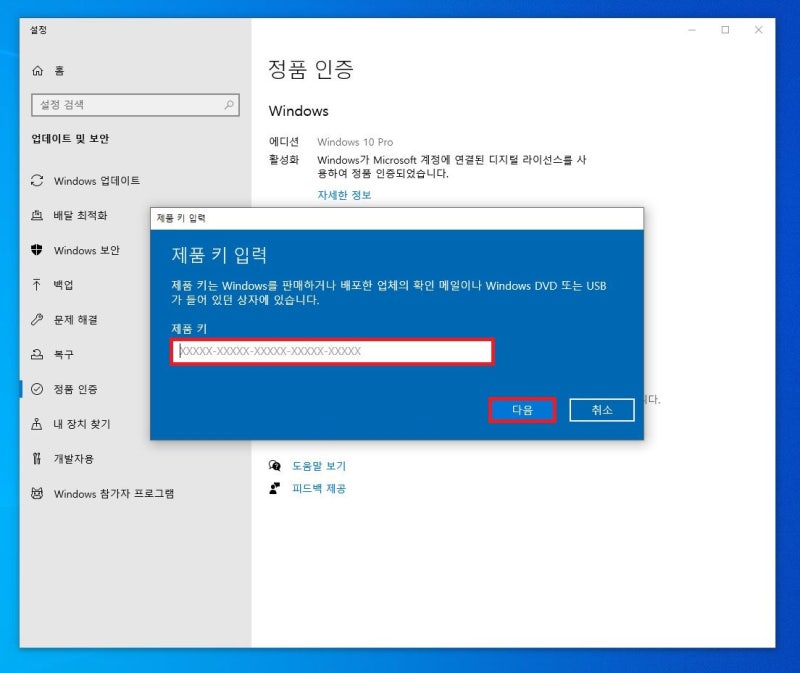Click the 문제 해결 wrench icon
The height and width of the screenshot is (673, 800).
click(x=37, y=320)
